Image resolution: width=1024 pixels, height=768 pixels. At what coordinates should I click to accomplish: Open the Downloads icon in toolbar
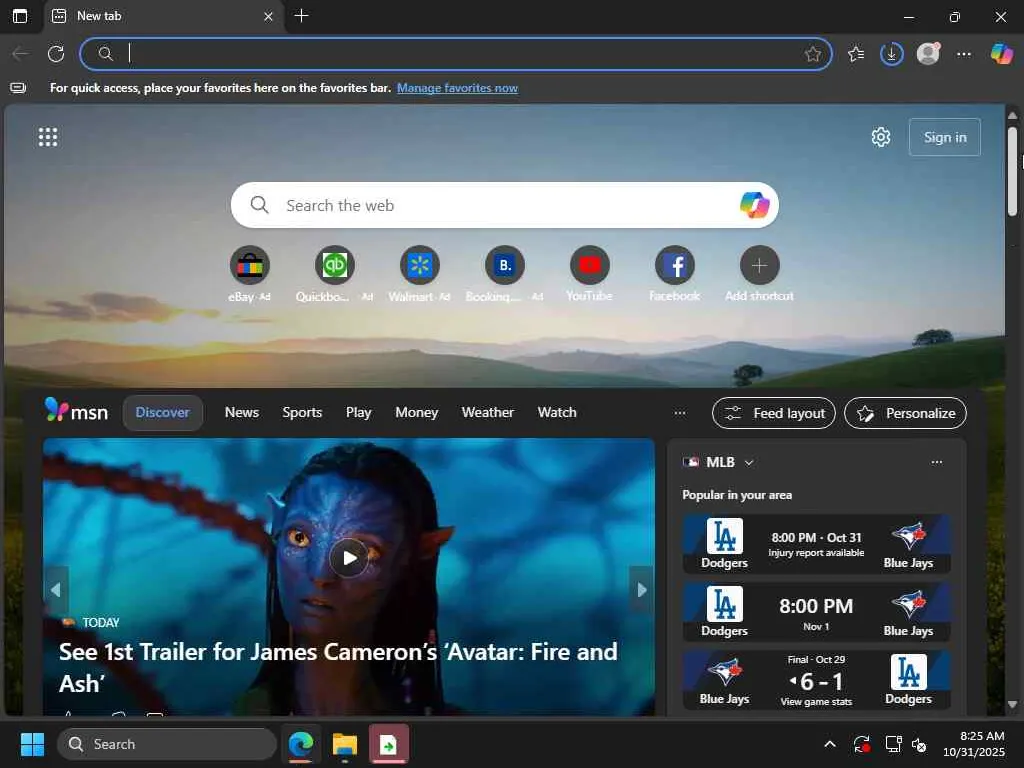(x=891, y=54)
